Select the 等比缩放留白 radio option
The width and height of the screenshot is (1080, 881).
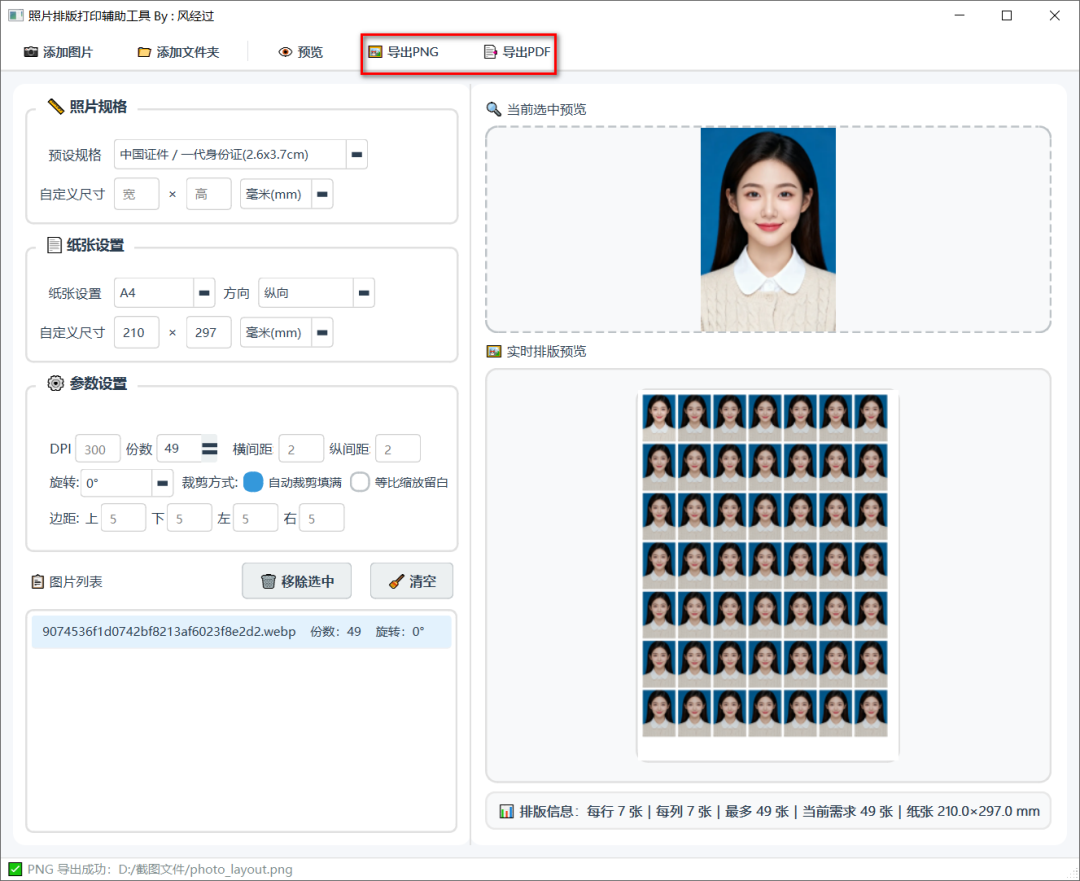click(360, 482)
